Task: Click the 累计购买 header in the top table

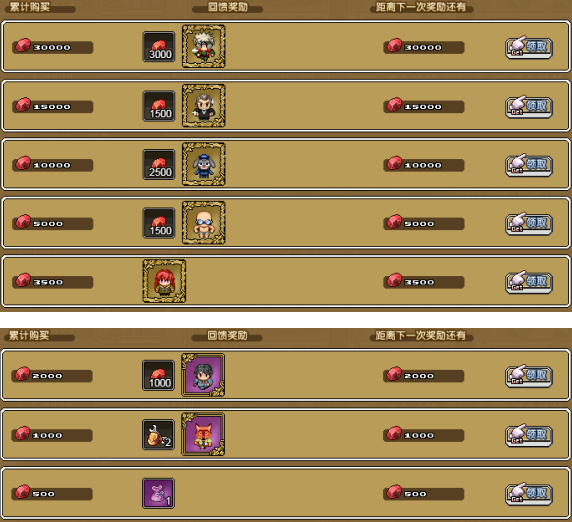Action: click(x=30, y=7)
